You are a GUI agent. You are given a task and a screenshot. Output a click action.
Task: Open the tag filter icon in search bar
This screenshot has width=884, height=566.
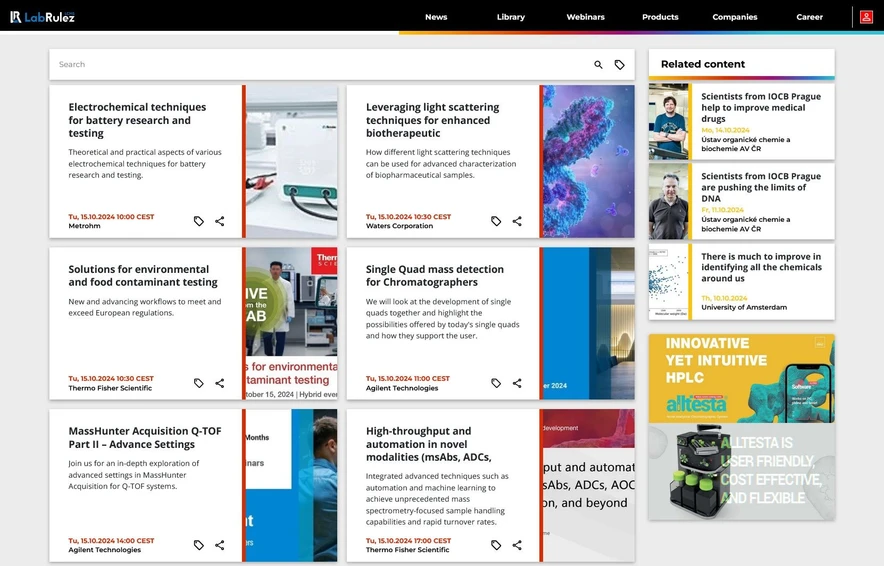tap(619, 65)
